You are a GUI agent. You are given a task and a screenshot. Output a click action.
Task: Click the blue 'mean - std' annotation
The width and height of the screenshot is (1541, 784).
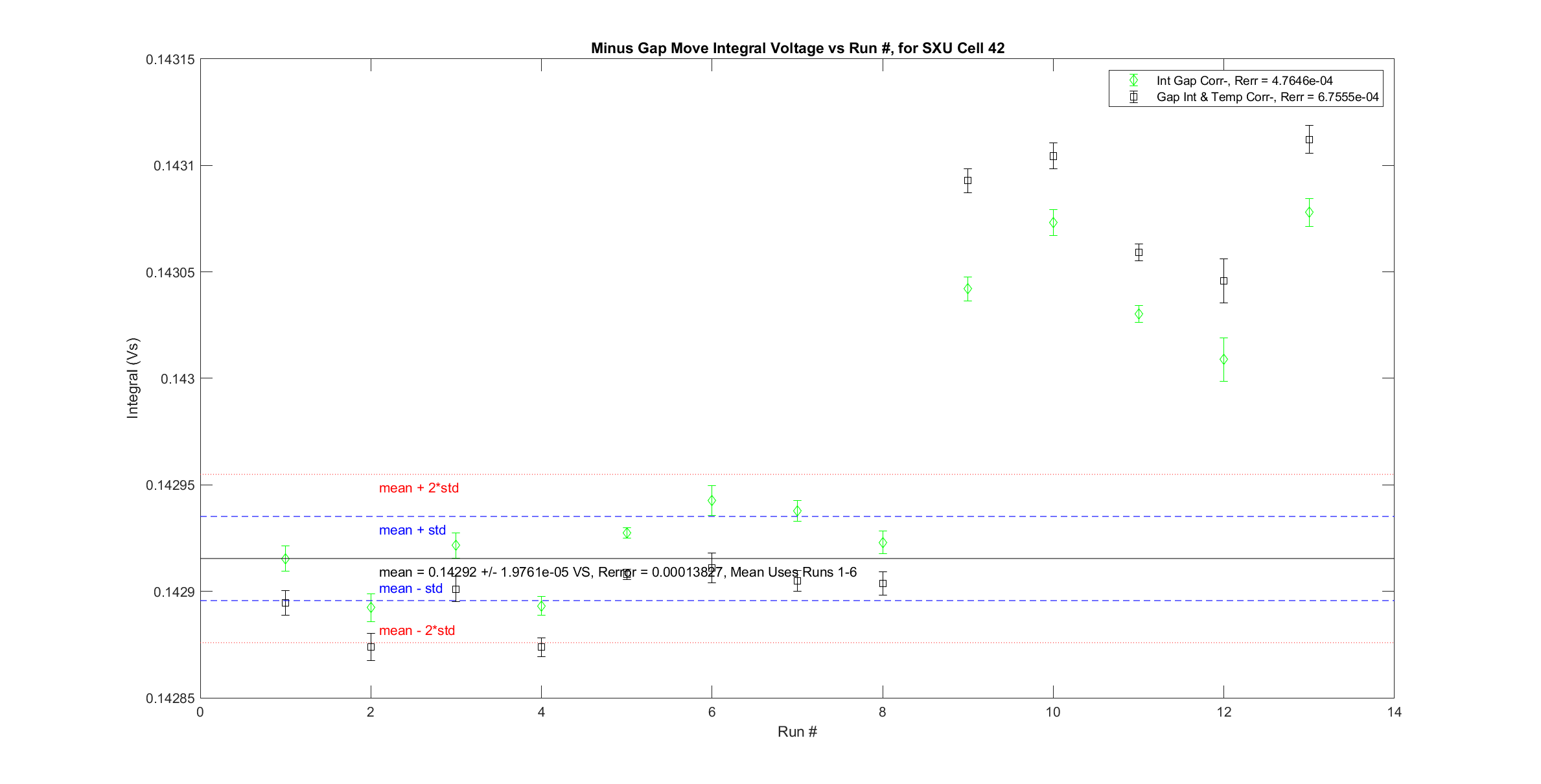(x=410, y=588)
